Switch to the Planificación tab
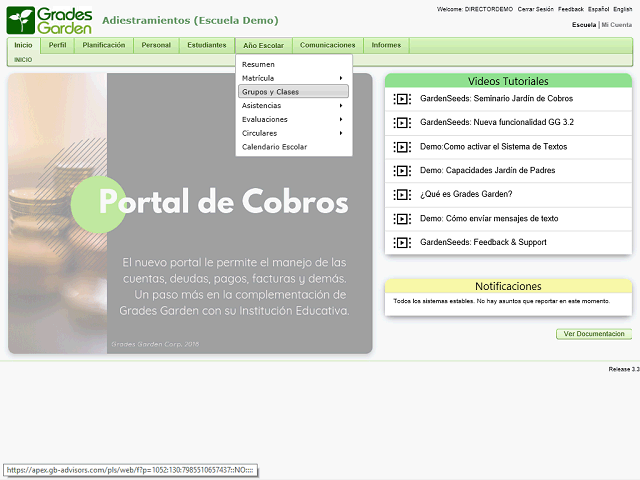The image size is (640, 480). 104,45
